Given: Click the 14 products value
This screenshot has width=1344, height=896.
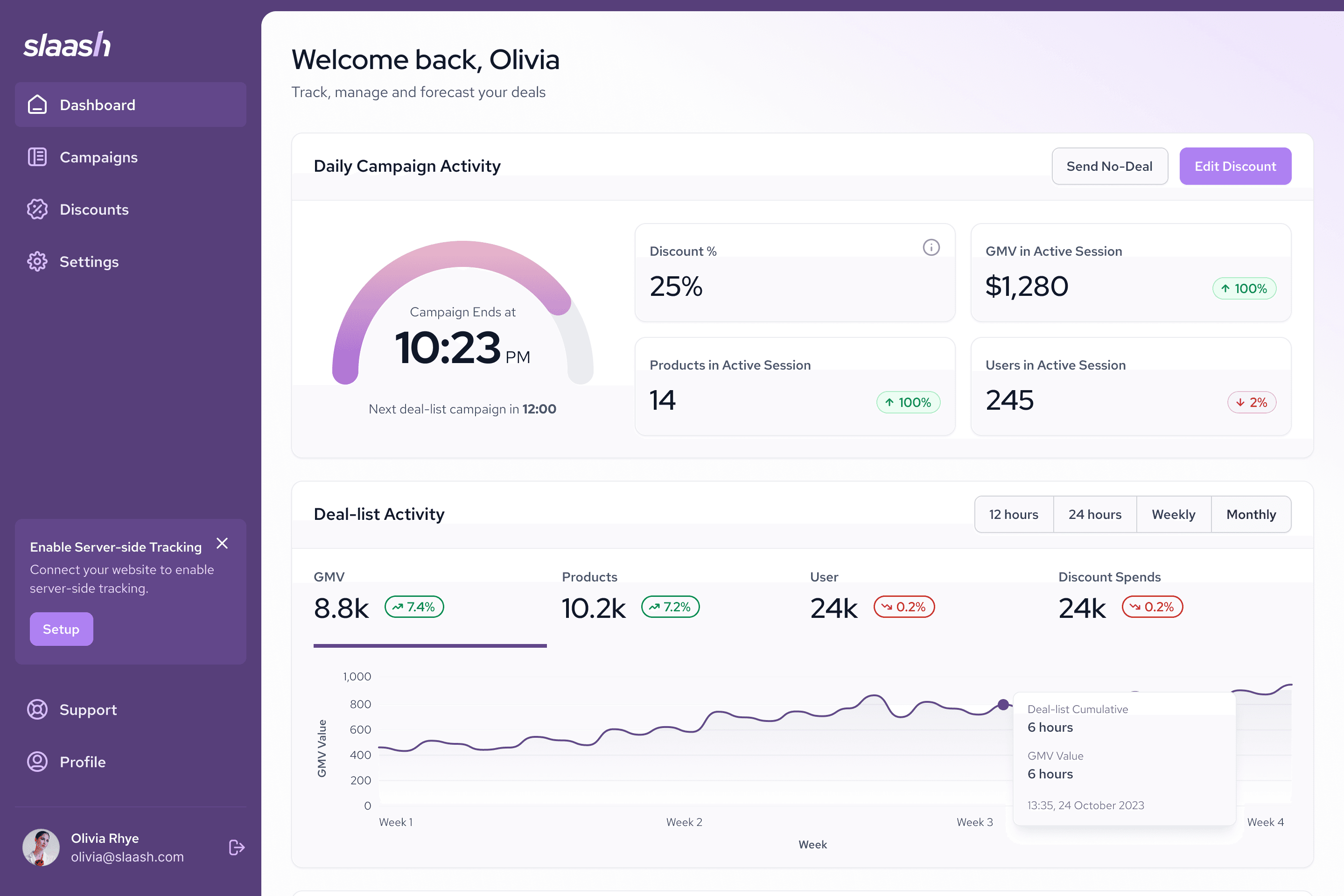Looking at the screenshot, I should point(663,400).
